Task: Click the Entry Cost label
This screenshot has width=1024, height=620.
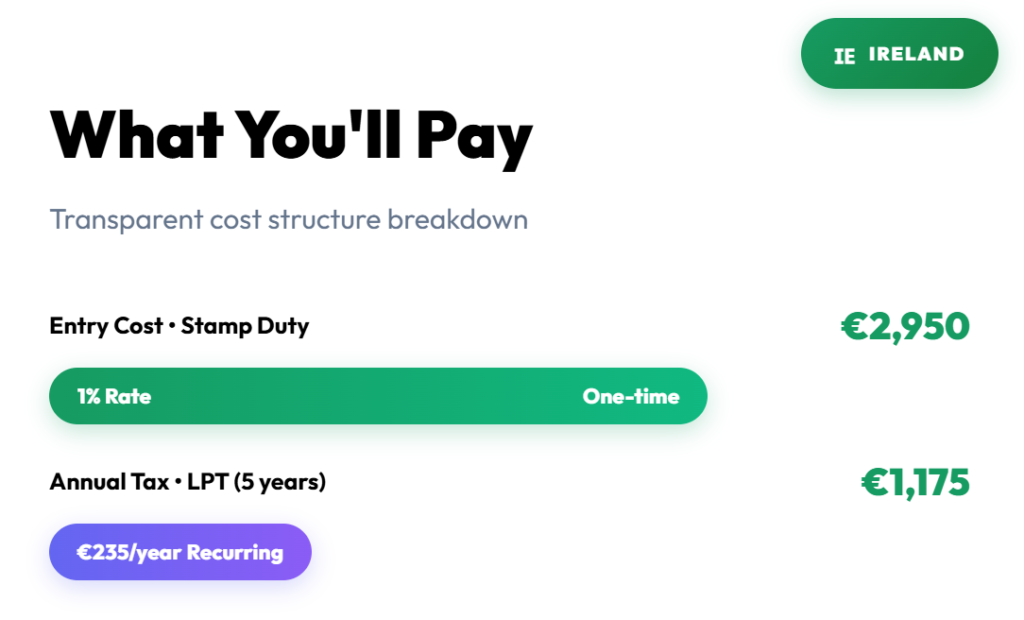Action: 106,326
